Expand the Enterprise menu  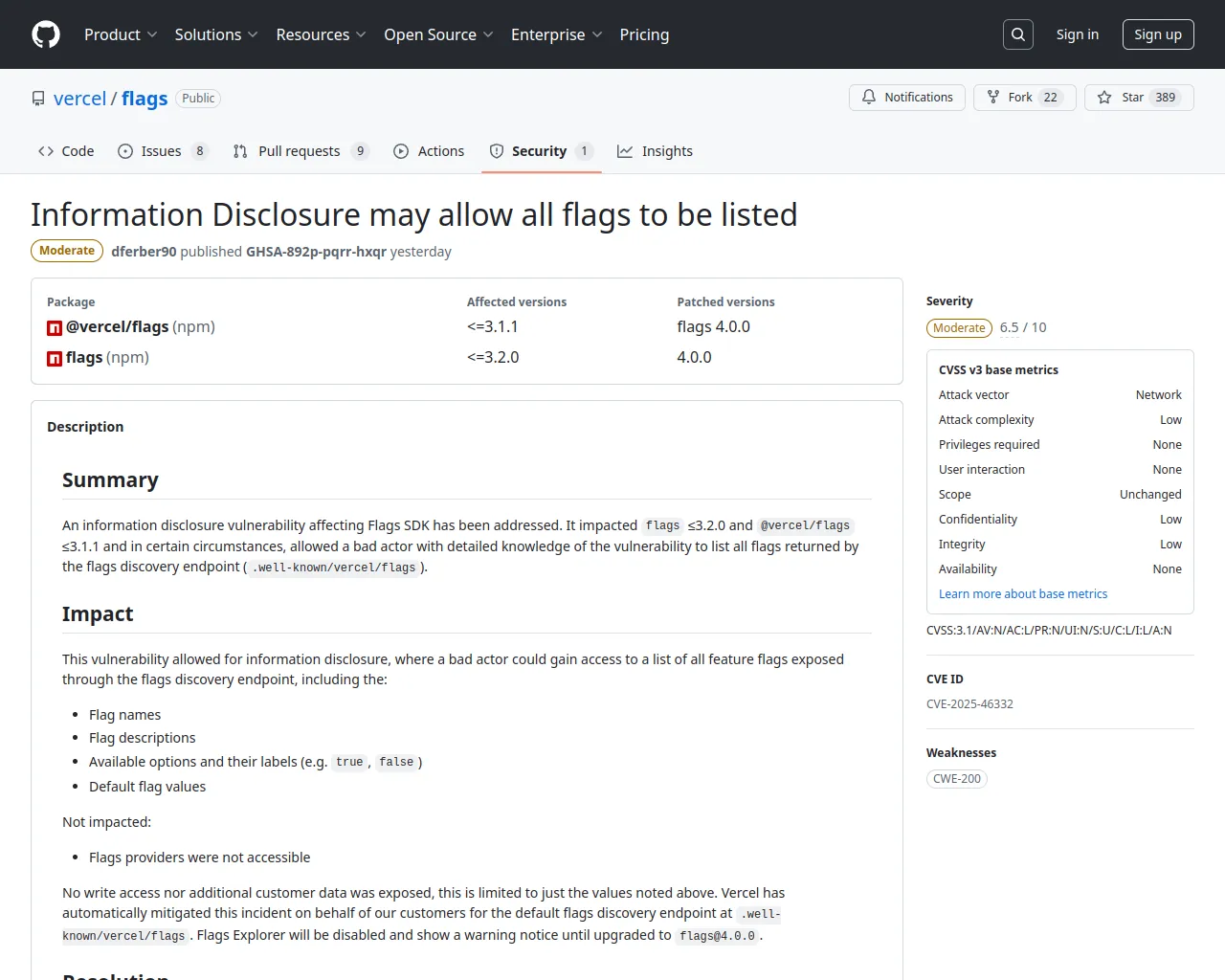pyautogui.click(x=556, y=34)
